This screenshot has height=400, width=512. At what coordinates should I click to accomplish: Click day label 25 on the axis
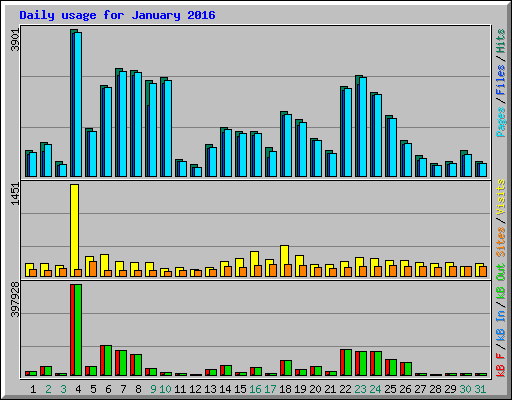coord(390,389)
